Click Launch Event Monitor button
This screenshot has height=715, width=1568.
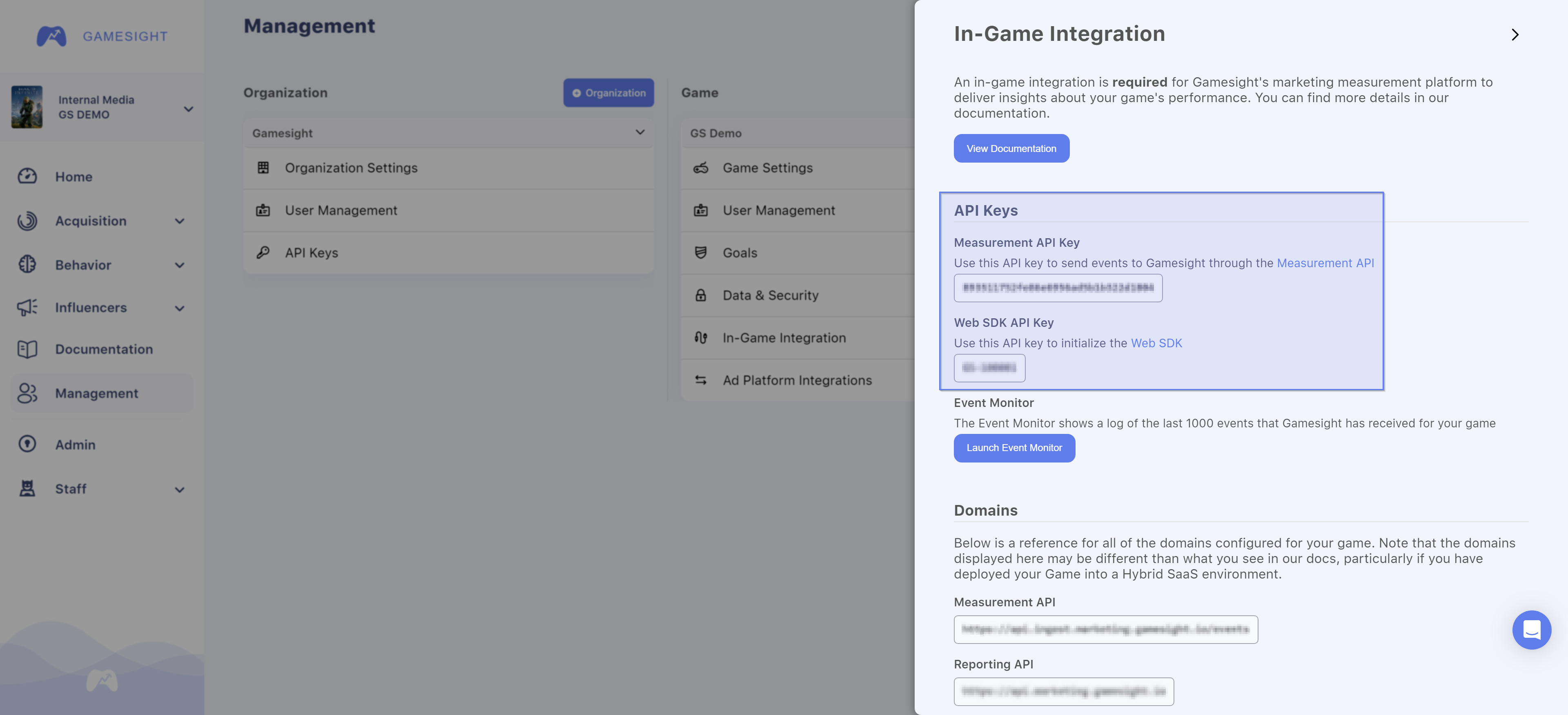click(1014, 448)
